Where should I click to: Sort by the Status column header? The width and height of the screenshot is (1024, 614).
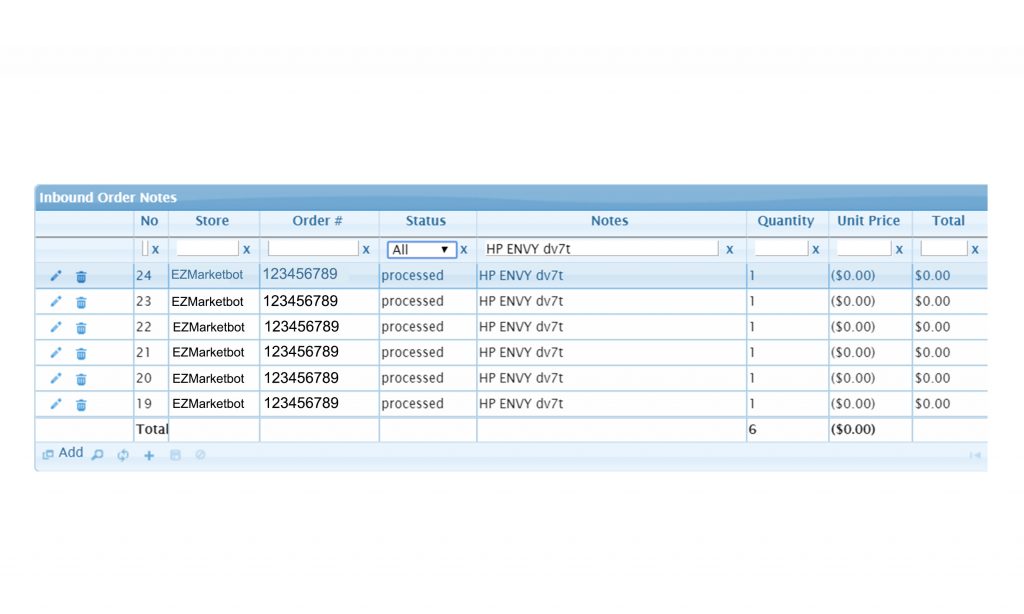point(426,221)
